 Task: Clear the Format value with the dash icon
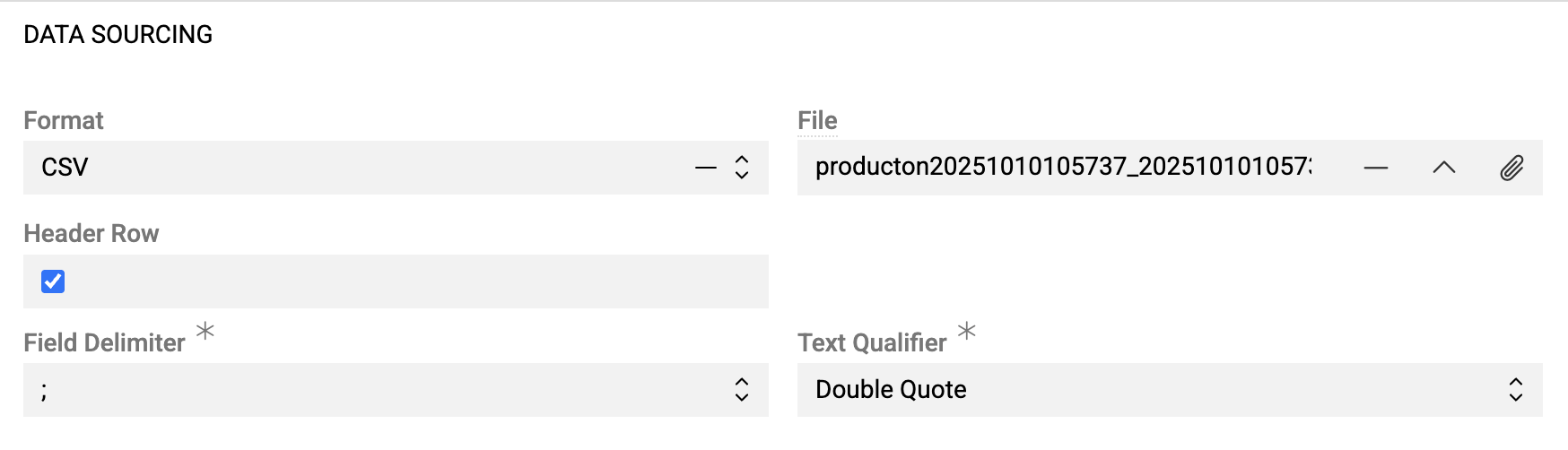(x=706, y=168)
